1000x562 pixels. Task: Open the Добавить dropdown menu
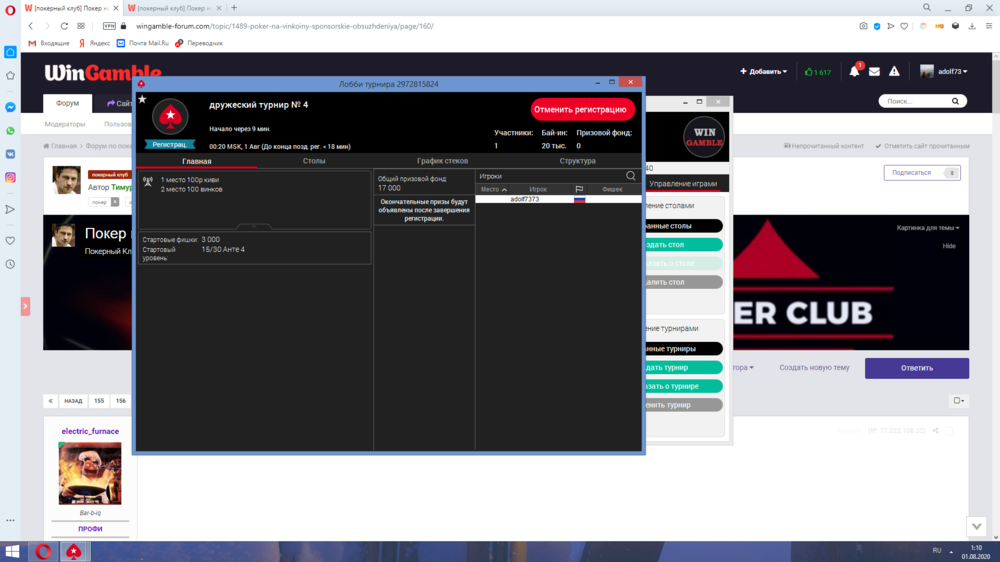coord(763,72)
